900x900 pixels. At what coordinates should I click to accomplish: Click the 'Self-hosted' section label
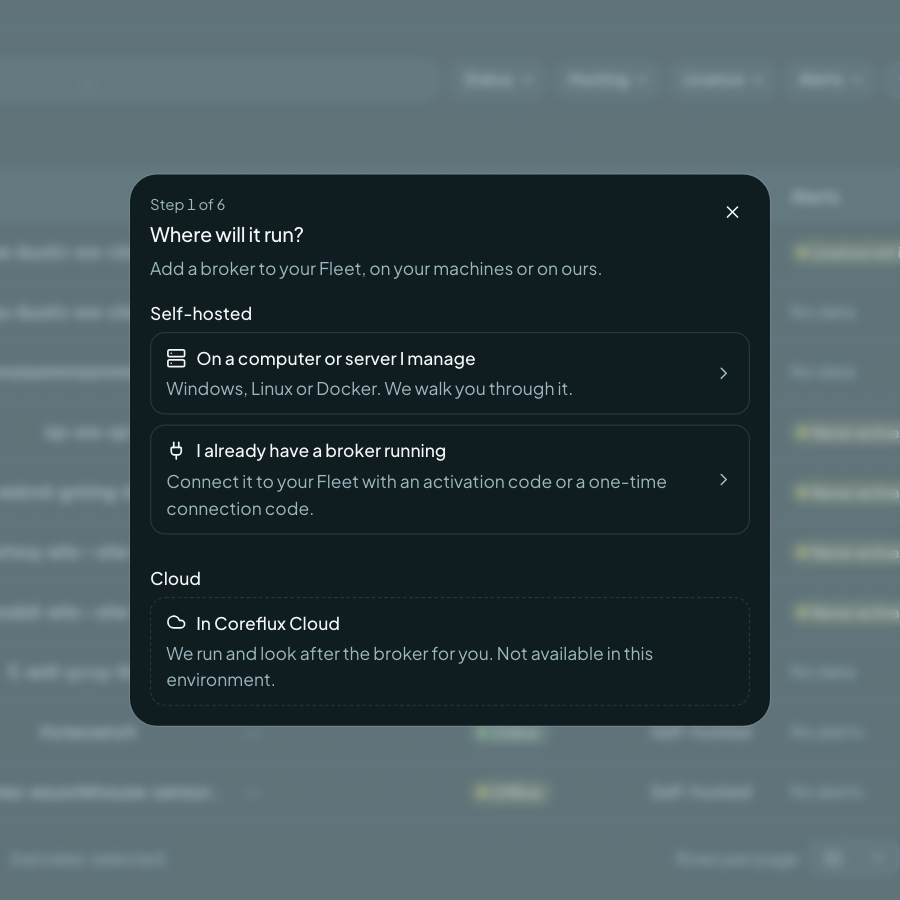click(201, 313)
